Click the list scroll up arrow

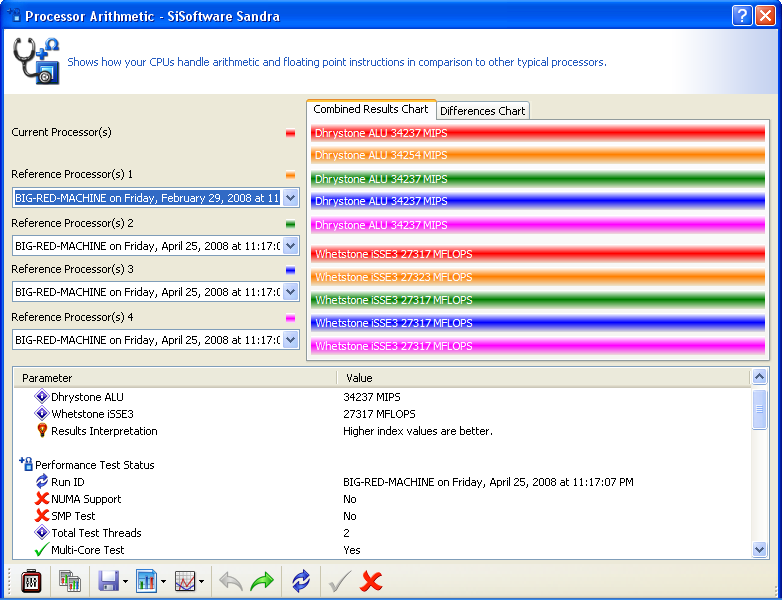pos(759,377)
